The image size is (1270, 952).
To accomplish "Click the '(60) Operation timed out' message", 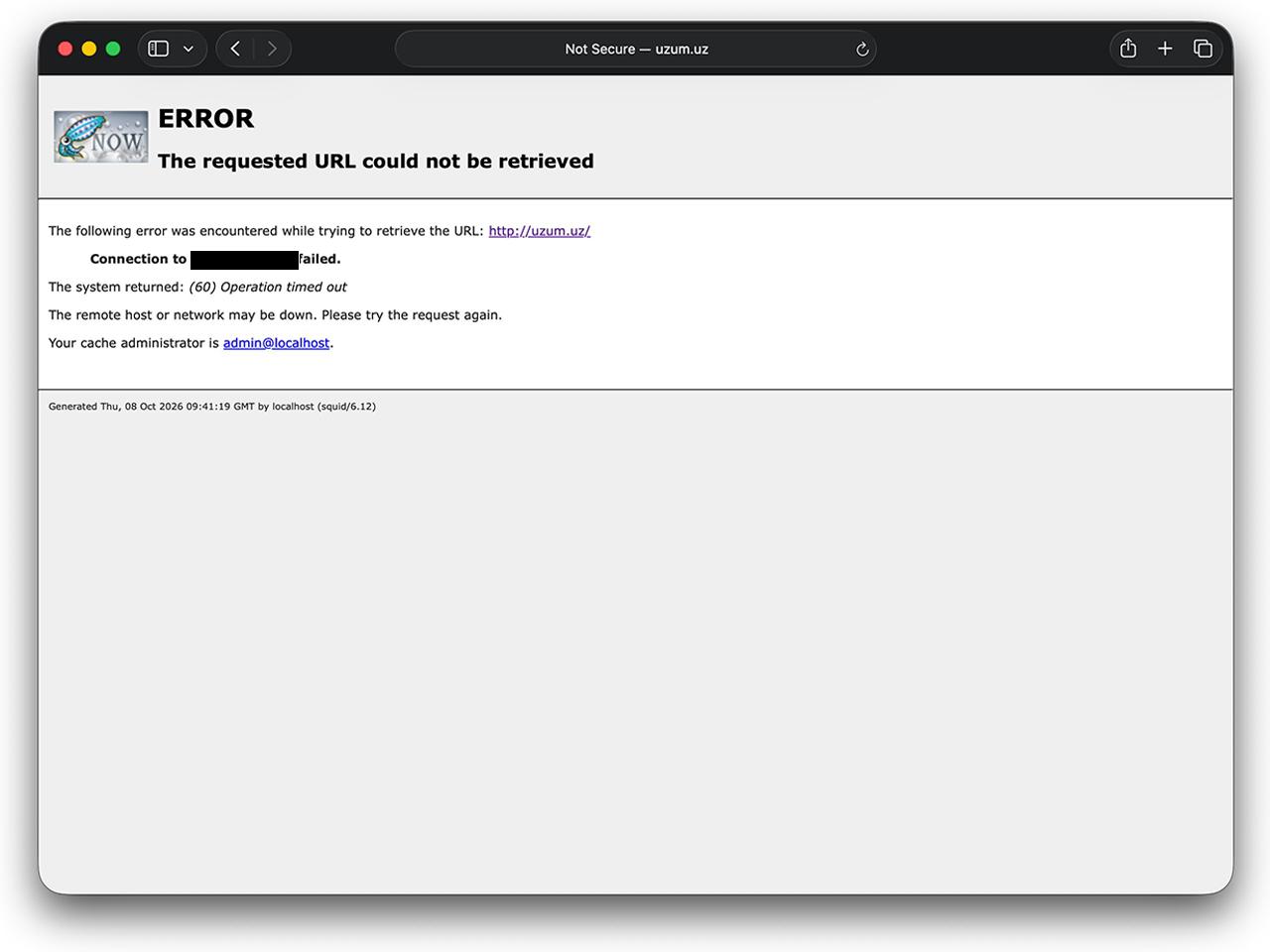I will click(268, 288).
